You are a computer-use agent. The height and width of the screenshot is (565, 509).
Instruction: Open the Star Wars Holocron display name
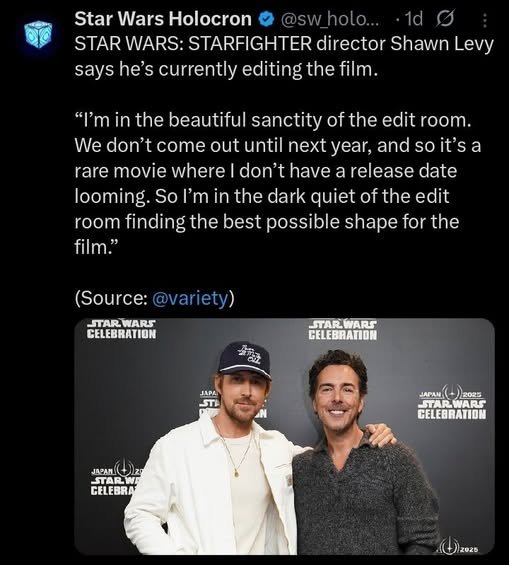pos(163,19)
